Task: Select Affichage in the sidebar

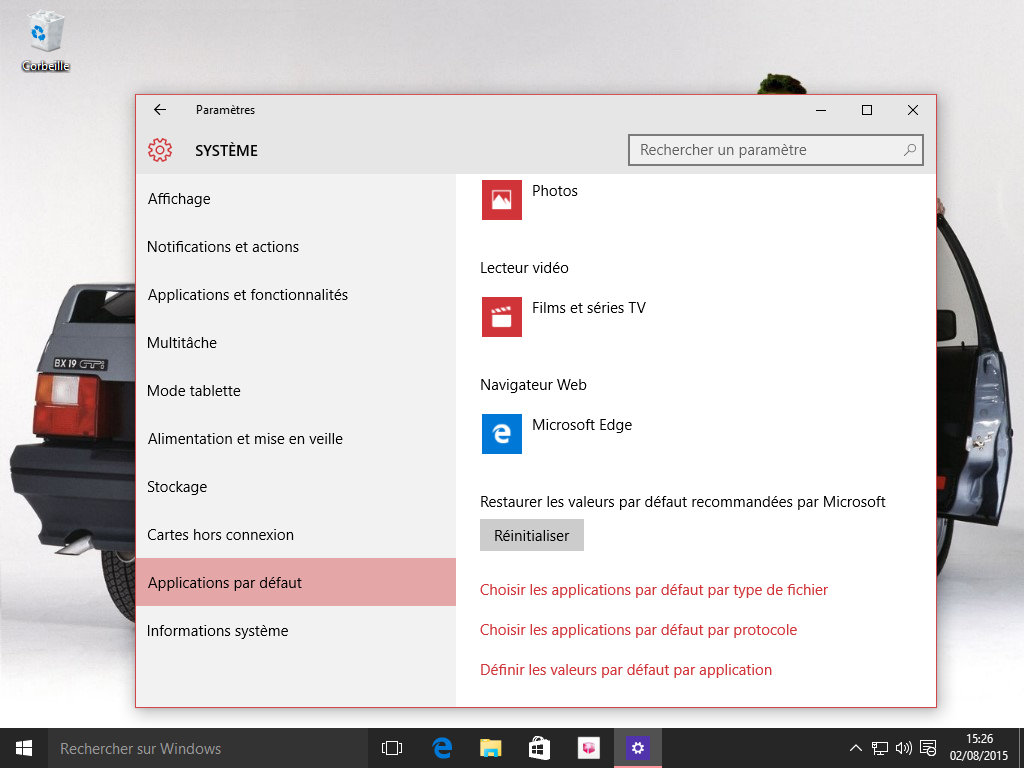Action: pyautogui.click(x=179, y=199)
